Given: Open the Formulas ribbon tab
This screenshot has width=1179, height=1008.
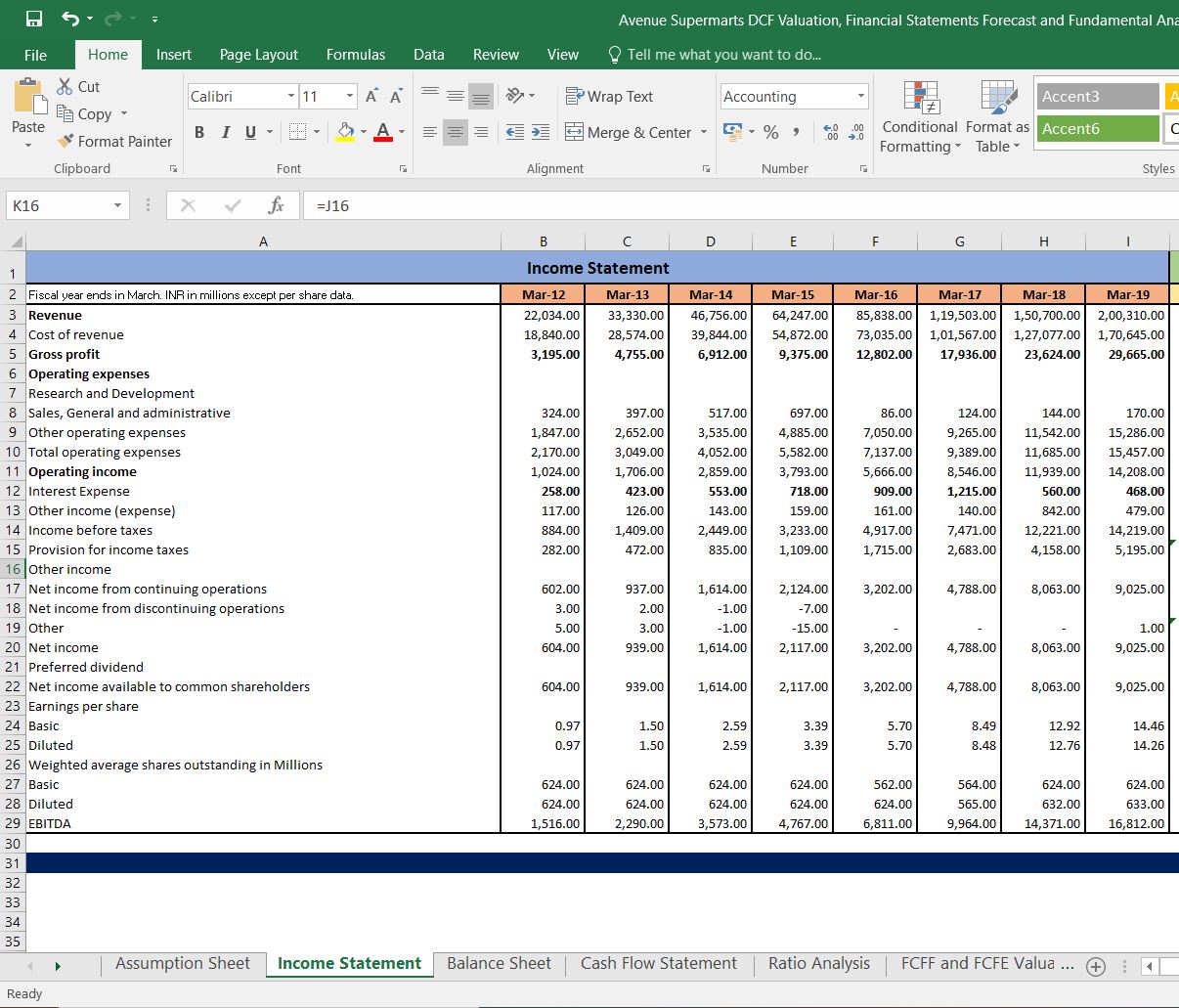Looking at the screenshot, I should [356, 55].
